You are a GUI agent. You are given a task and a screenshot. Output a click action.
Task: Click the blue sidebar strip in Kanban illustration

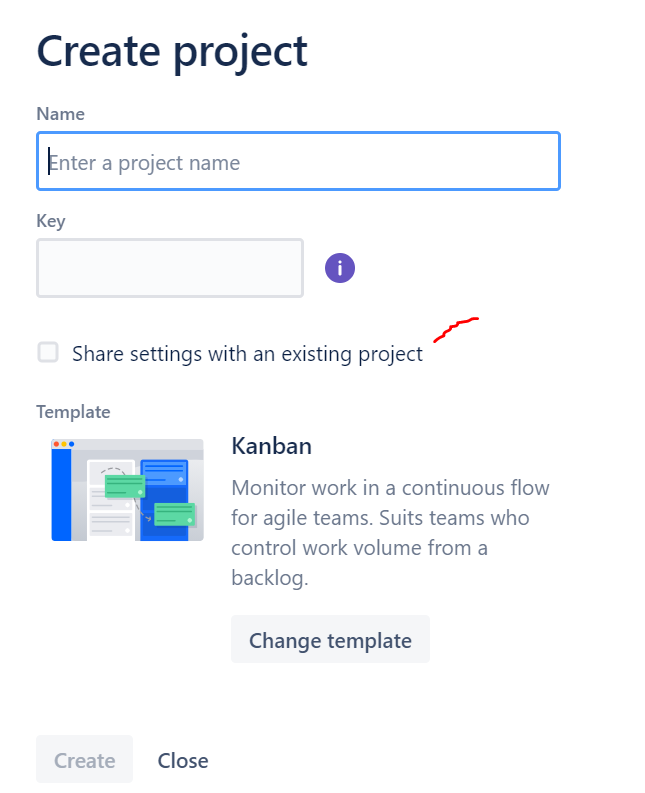pyautogui.click(x=61, y=495)
